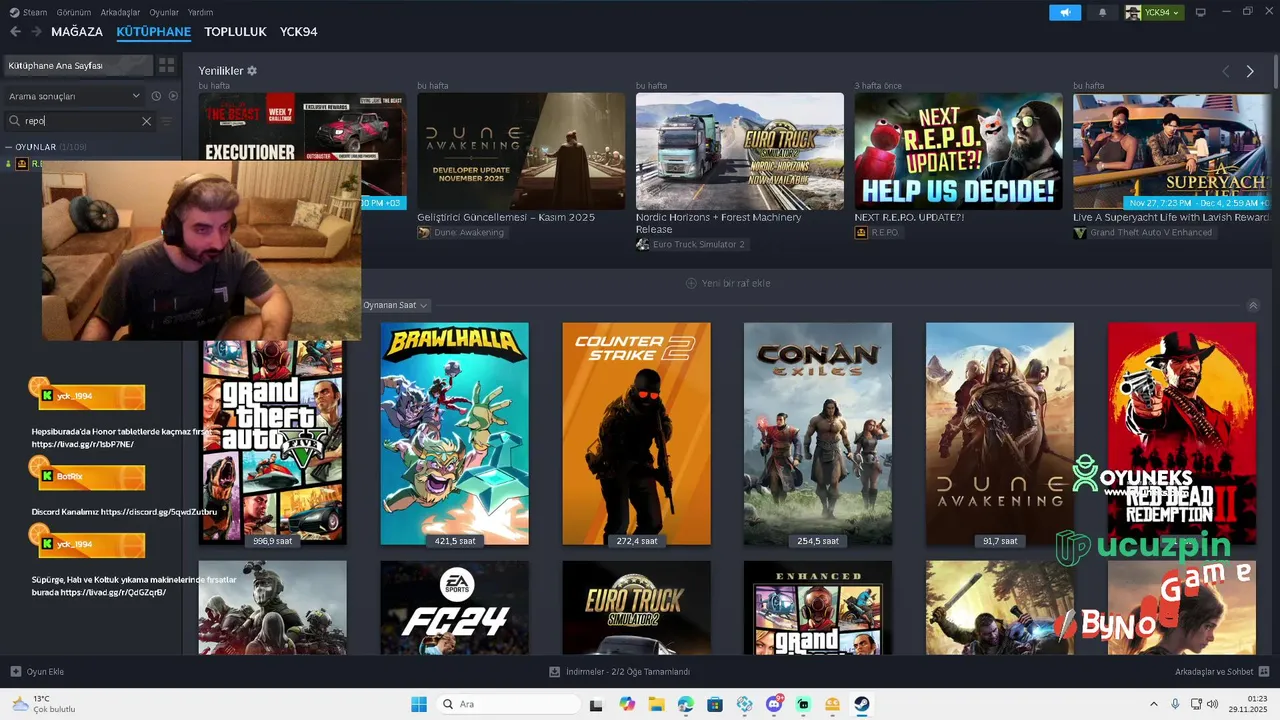Viewport: 1280px width, 720px height.
Task: Show ready-to-play games filter icon
Action: (173, 96)
